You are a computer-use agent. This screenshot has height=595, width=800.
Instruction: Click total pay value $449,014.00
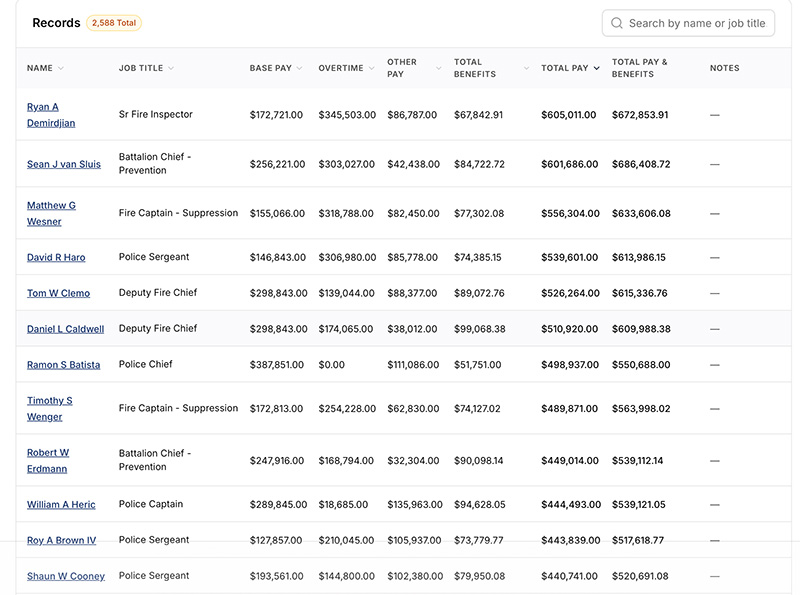[x=569, y=461]
